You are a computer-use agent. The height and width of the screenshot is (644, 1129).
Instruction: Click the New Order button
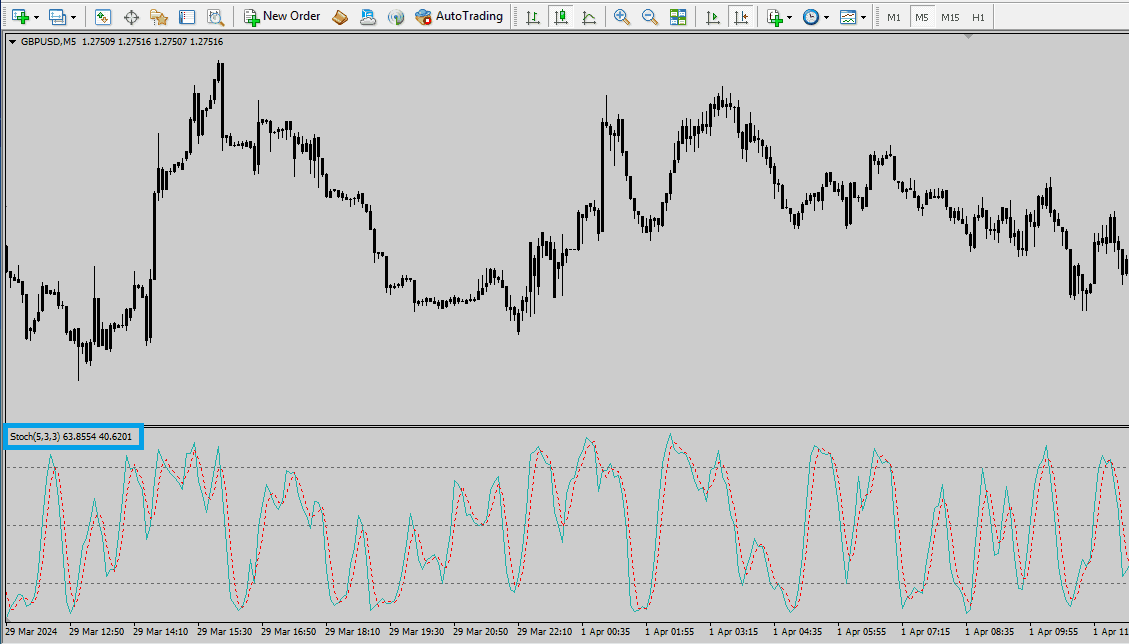(282, 17)
